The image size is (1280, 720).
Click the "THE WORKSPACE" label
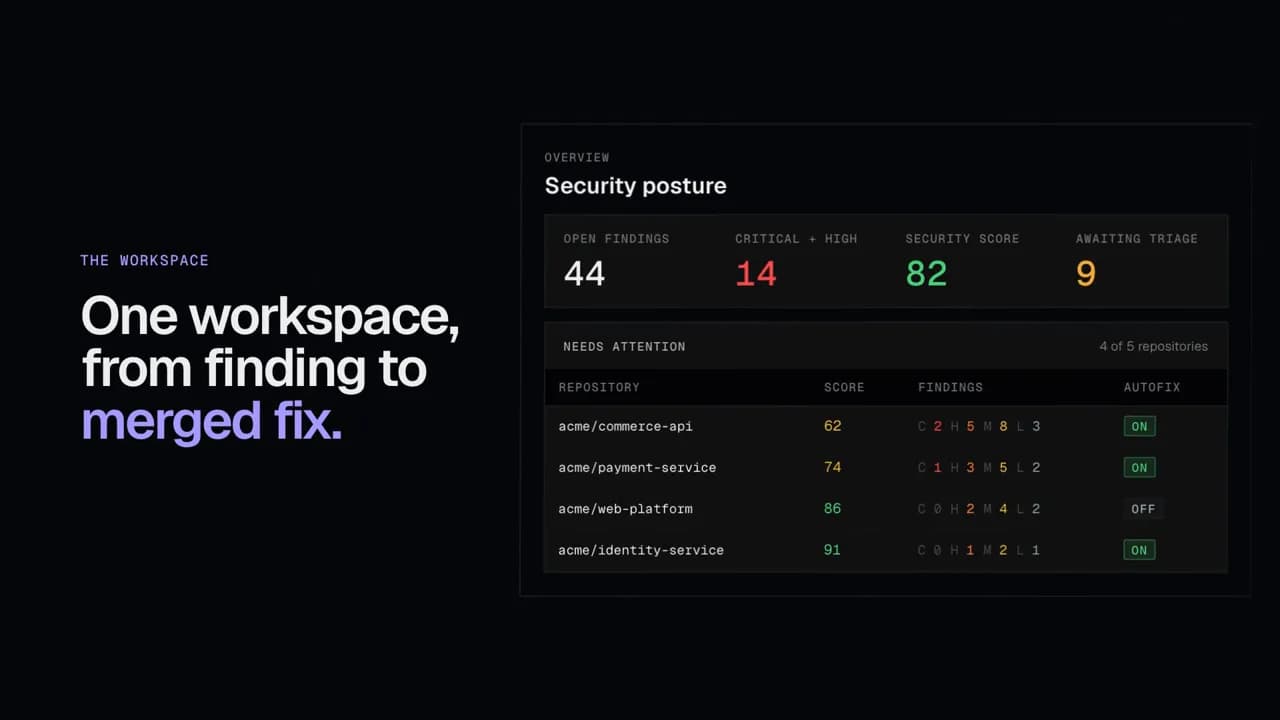pyautogui.click(x=144, y=260)
